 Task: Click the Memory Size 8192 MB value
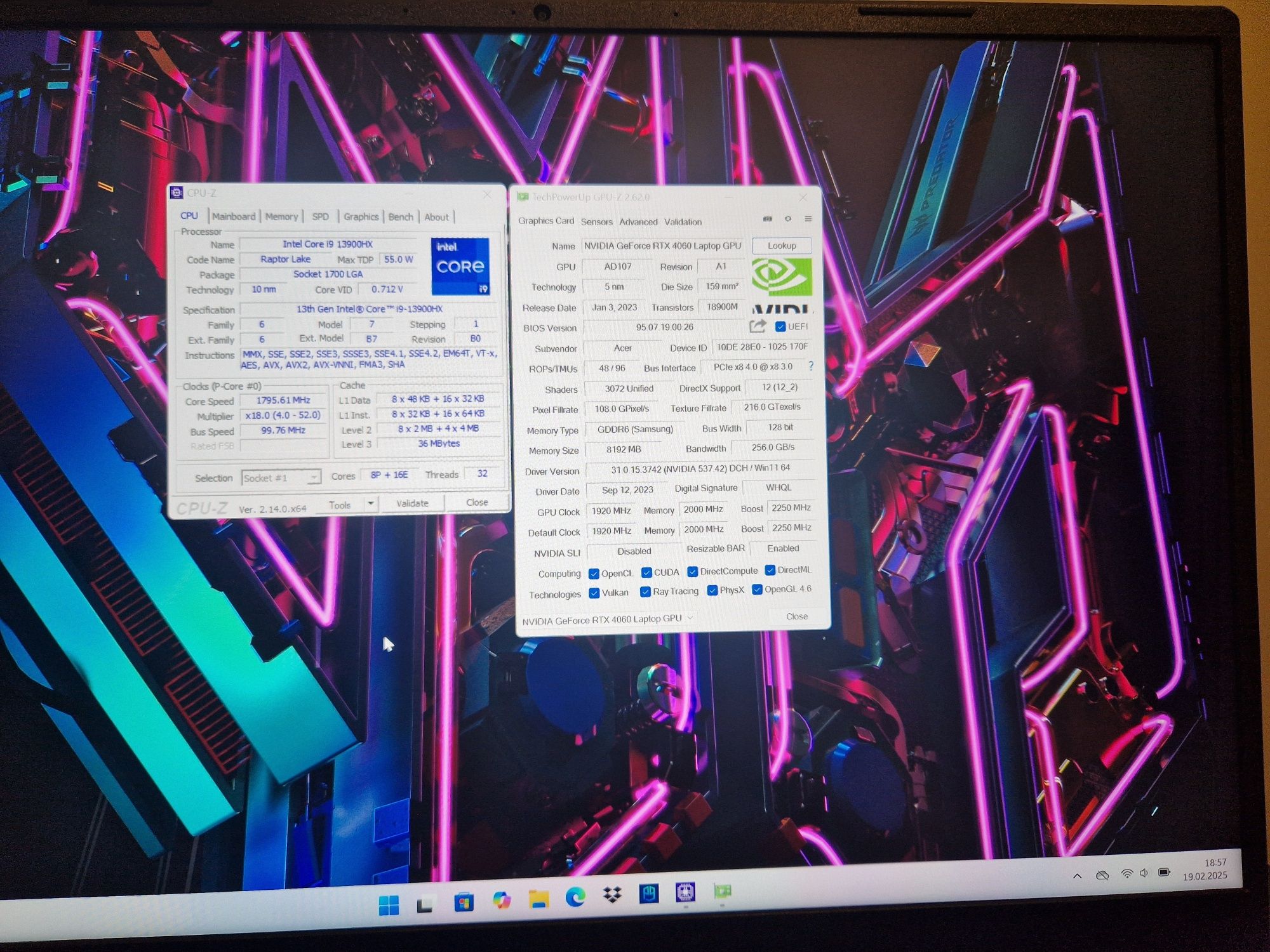click(x=624, y=449)
